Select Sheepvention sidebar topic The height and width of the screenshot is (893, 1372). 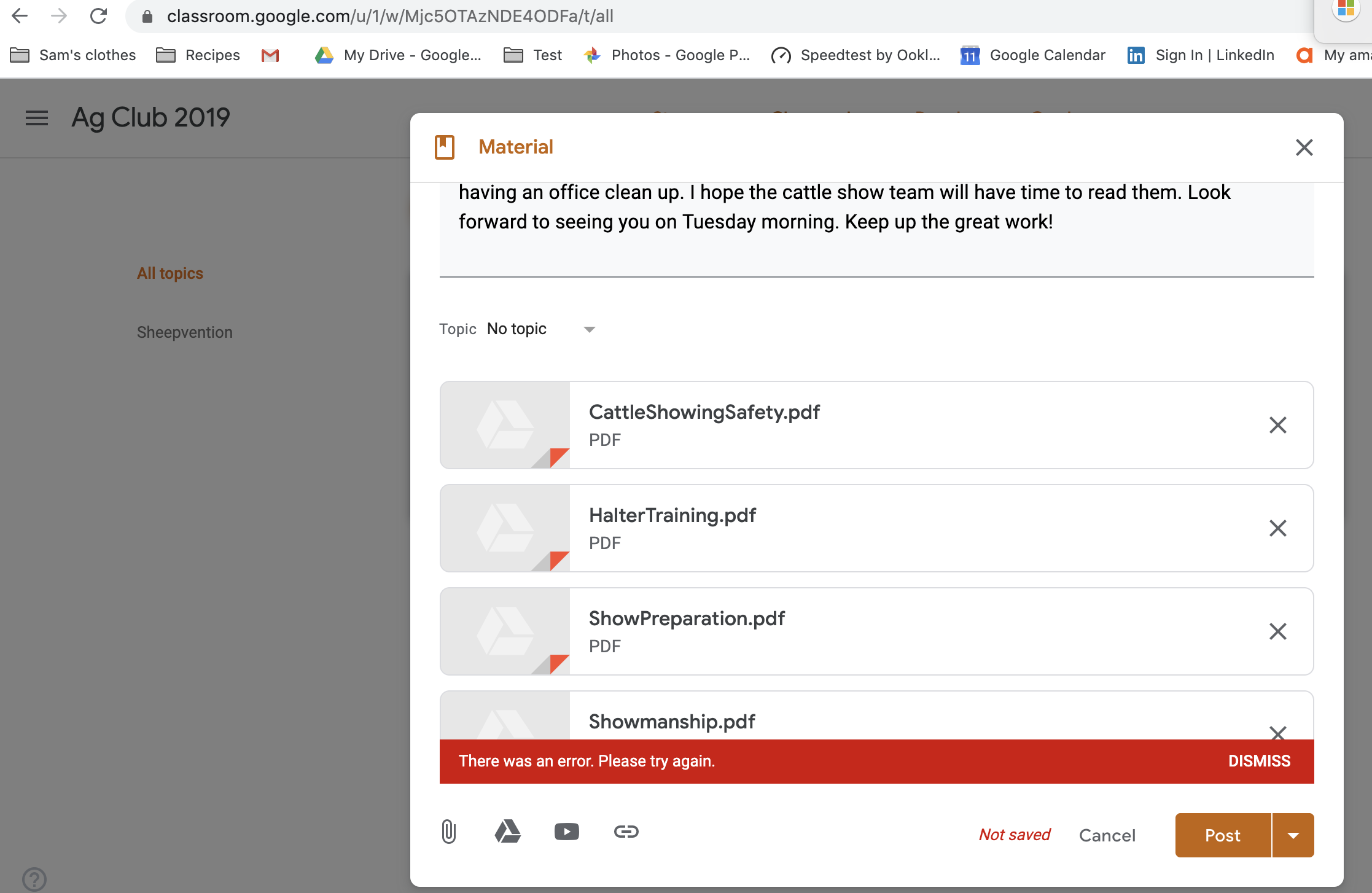coord(184,332)
